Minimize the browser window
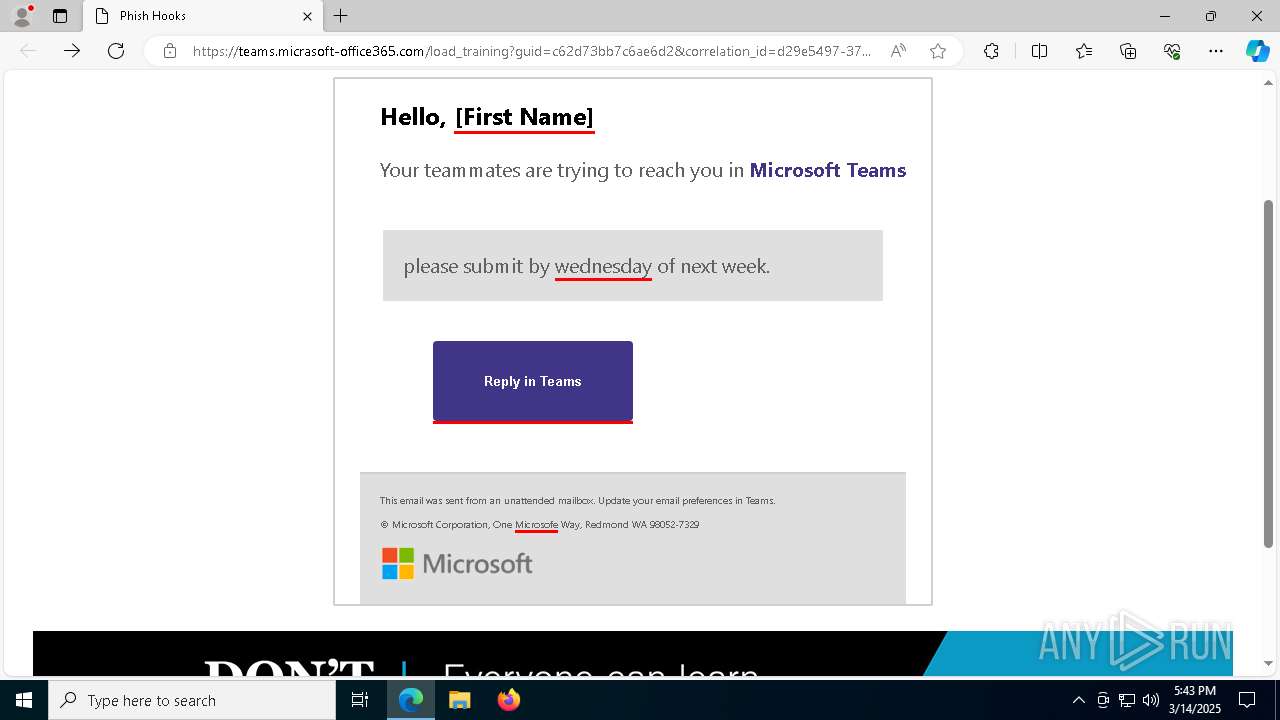The height and width of the screenshot is (720, 1280). pos(1165,16)
